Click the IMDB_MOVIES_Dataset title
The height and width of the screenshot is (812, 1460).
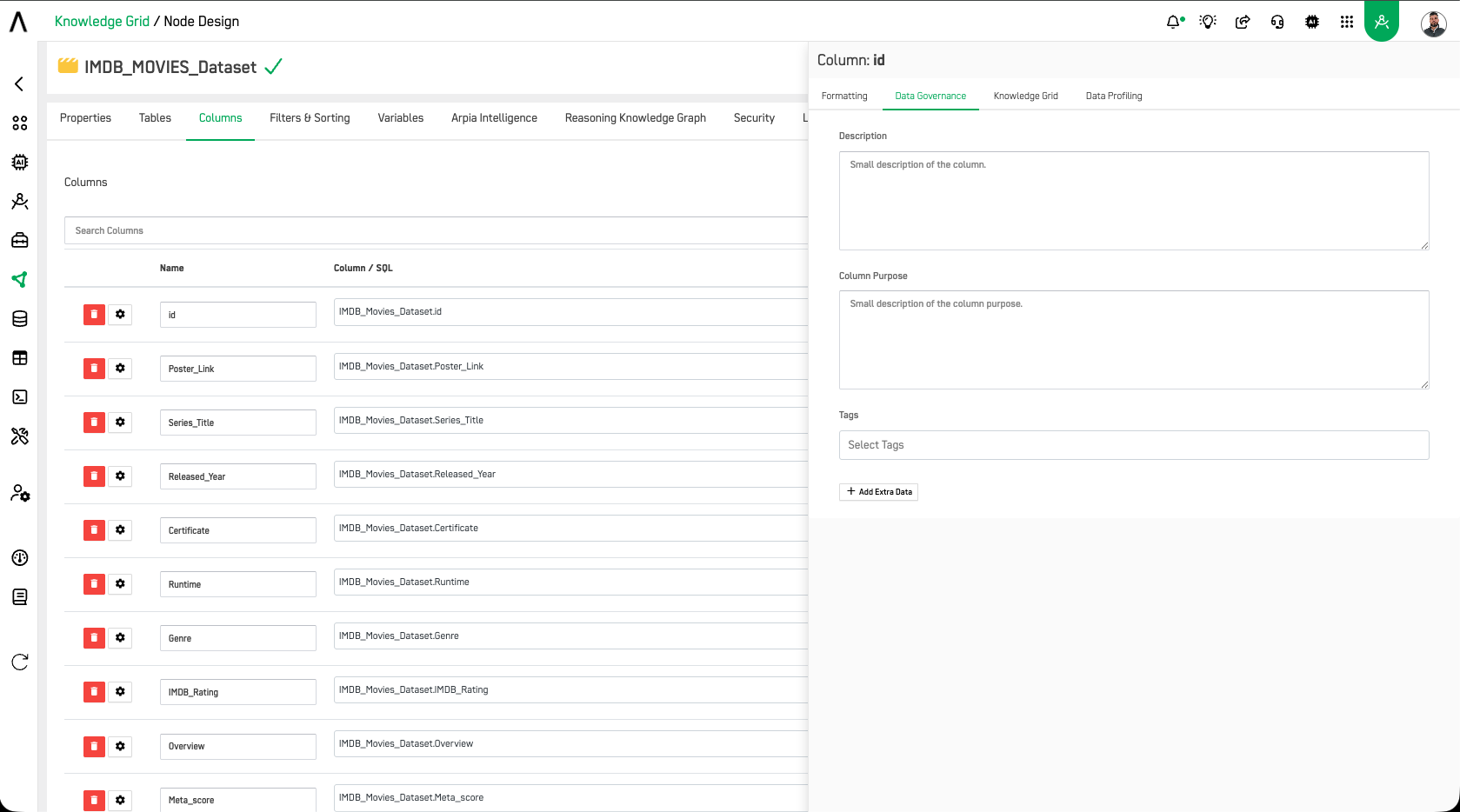pos(170,67)
